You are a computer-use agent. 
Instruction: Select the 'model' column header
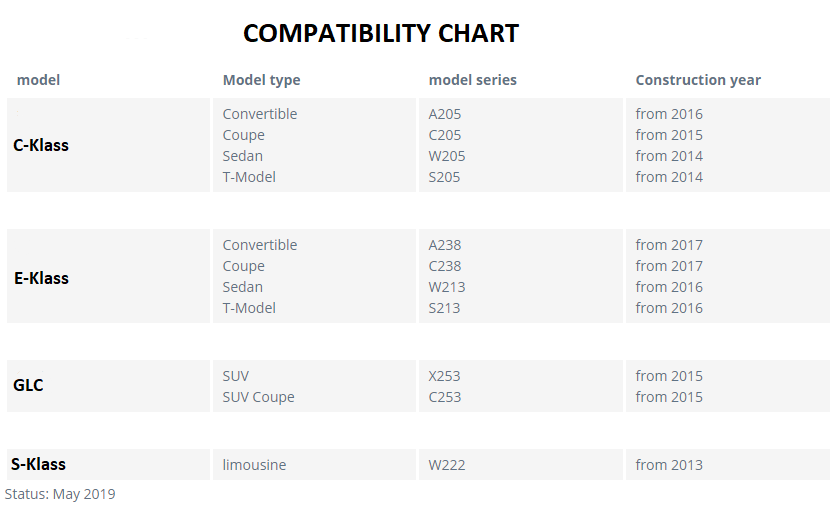click(38, 80)
